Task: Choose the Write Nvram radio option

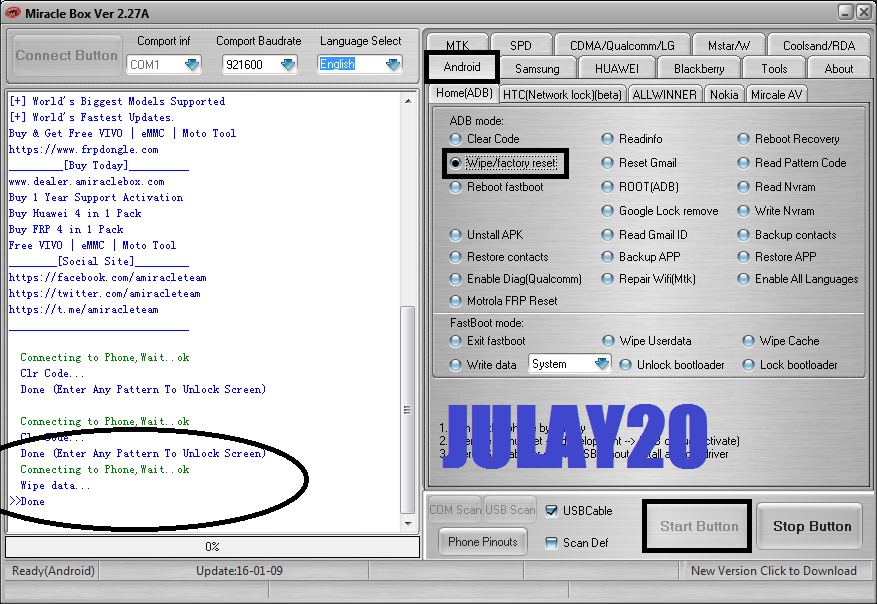Action: click(x=743, y=211)
